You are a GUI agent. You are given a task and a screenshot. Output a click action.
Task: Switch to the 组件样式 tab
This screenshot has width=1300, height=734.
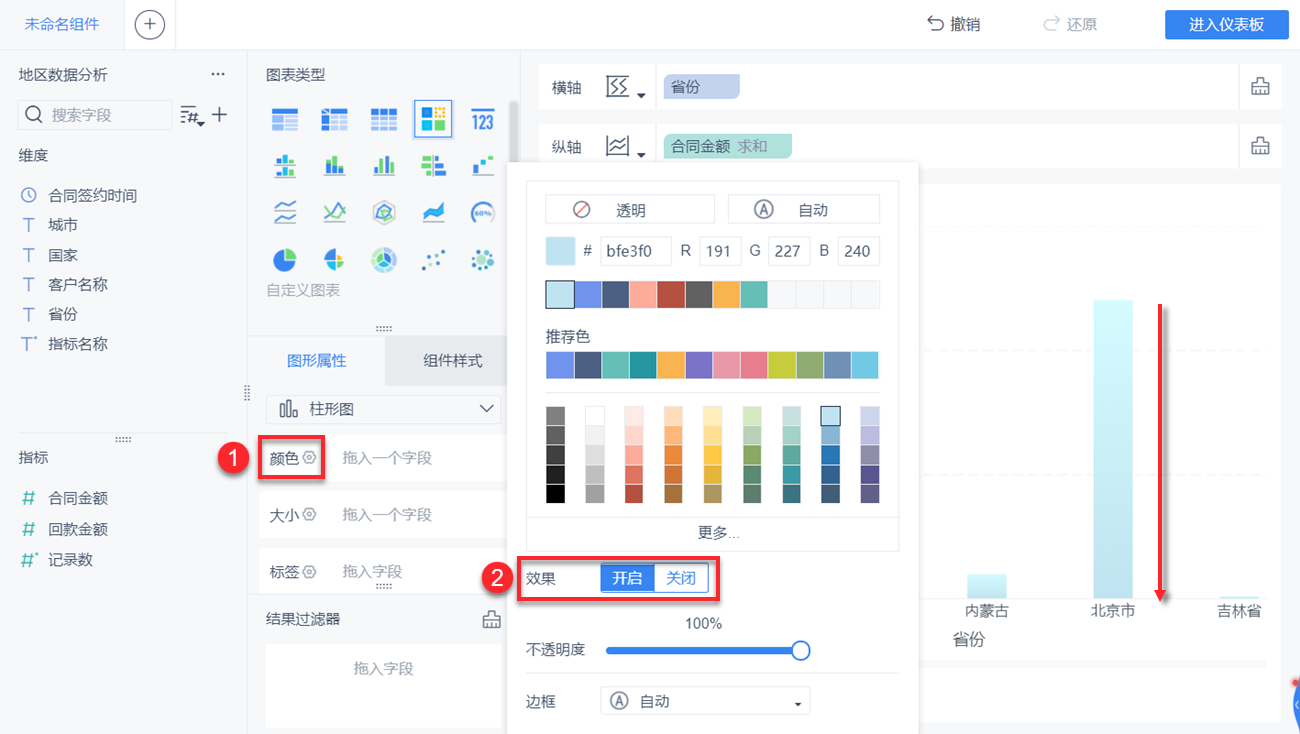coord(453,361)
